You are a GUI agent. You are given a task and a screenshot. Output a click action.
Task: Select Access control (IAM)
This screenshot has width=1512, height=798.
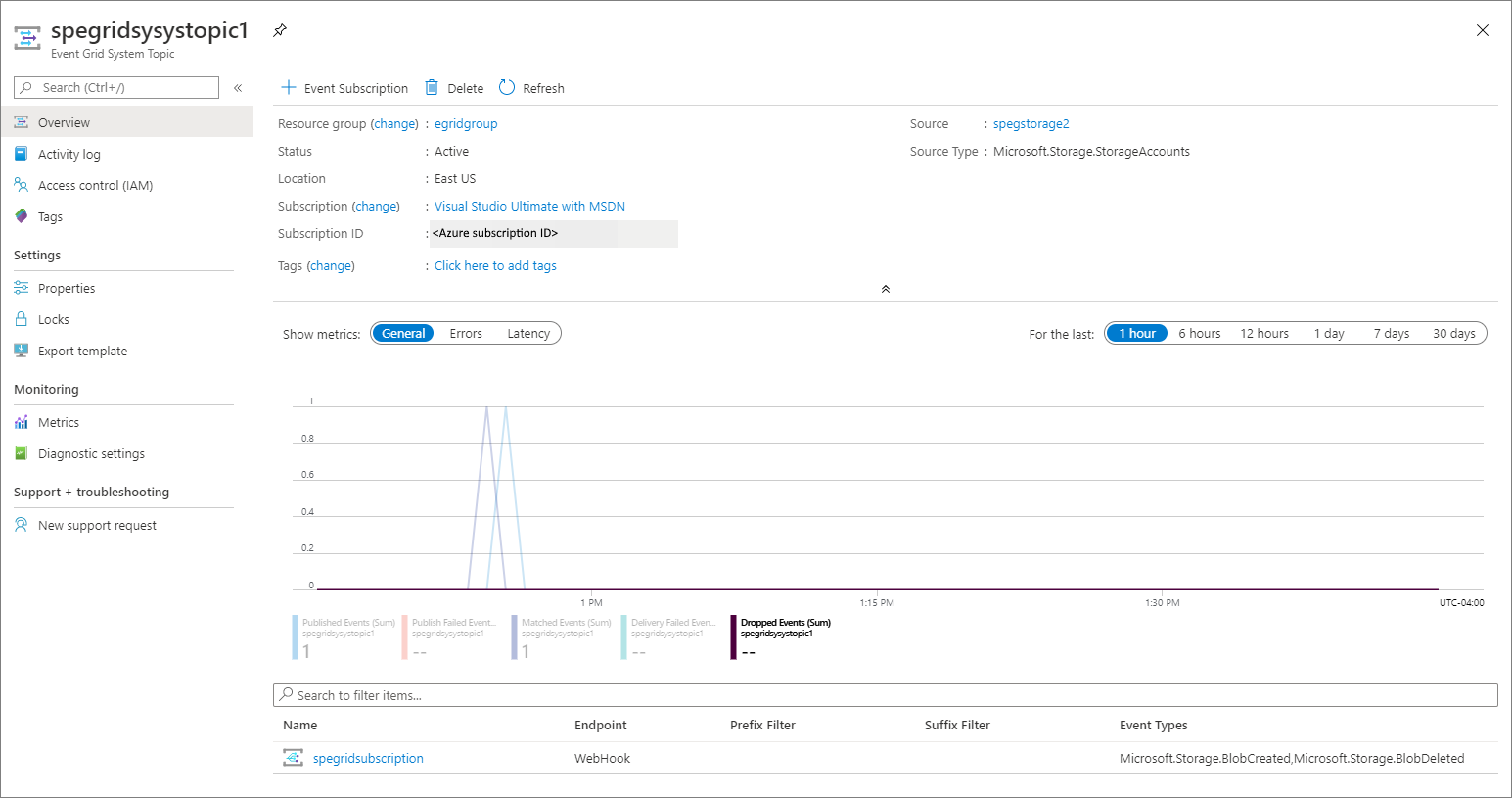tap(93, 185)
